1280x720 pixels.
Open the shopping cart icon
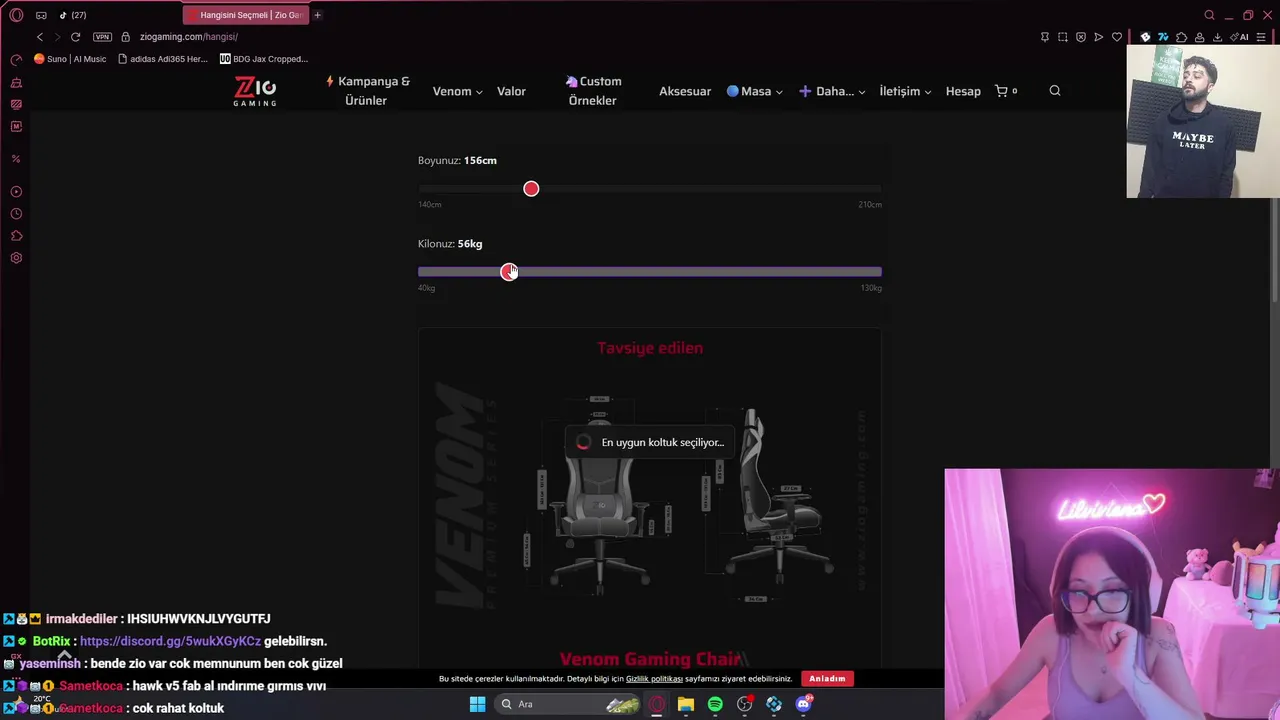1006,91
